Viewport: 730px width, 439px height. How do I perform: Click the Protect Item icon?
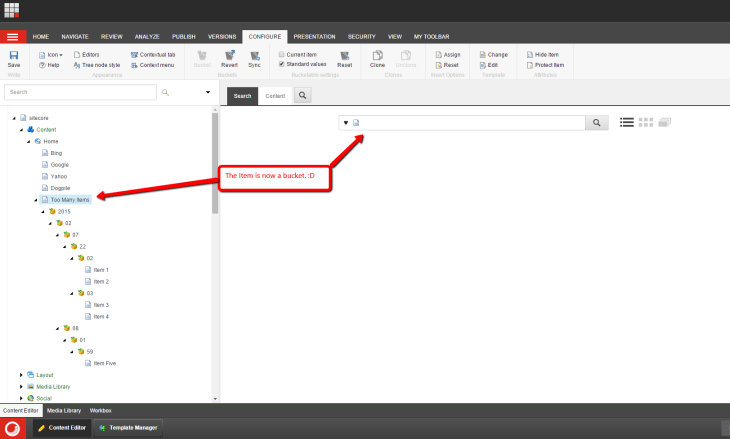(x=544, y=65)
